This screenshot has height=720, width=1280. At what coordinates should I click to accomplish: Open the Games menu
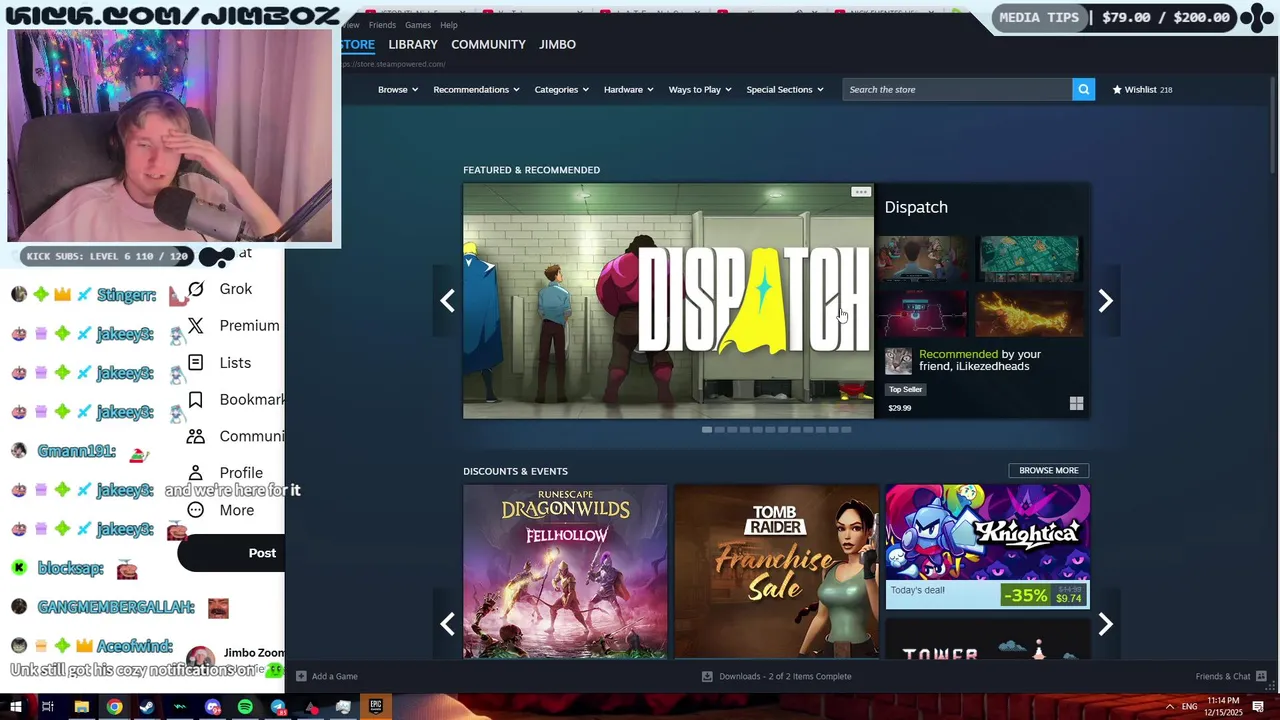pyautogui.click(x=418, y=25)
